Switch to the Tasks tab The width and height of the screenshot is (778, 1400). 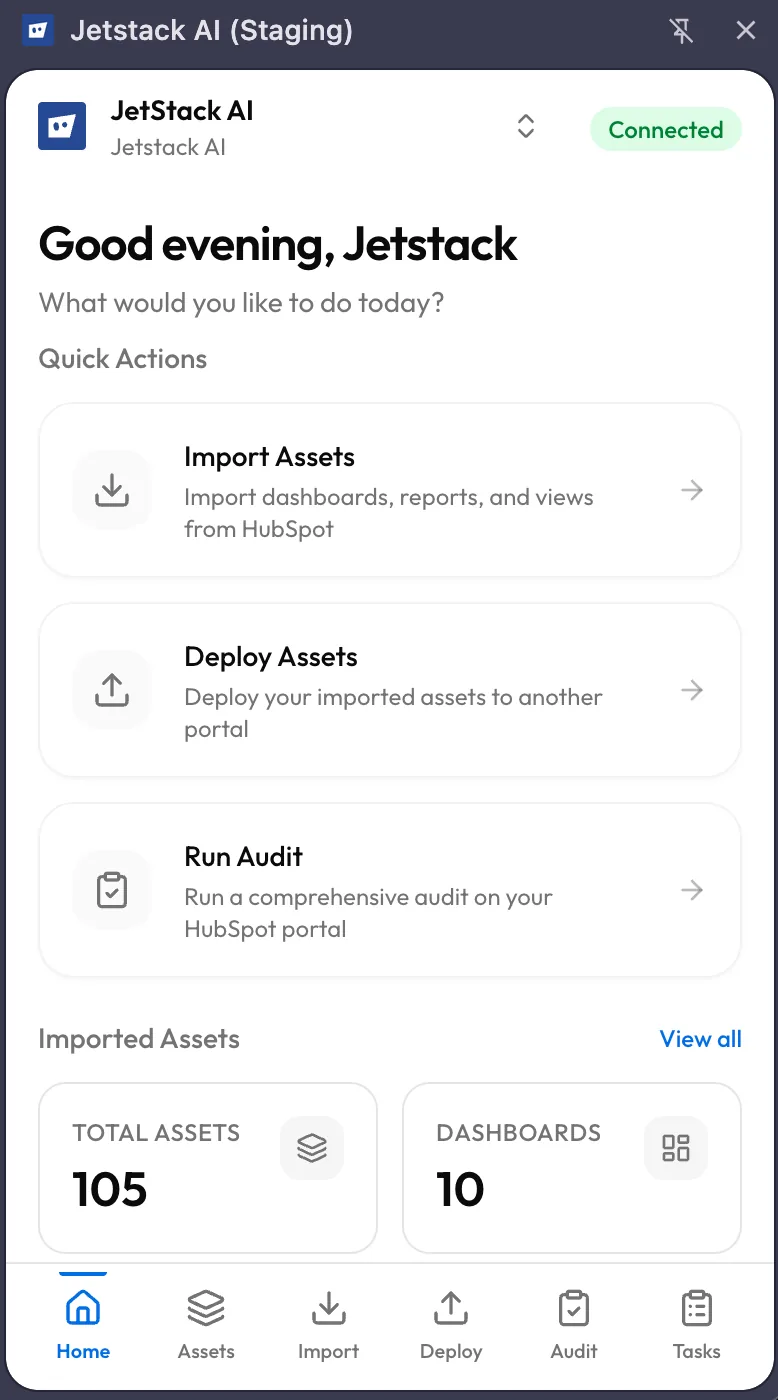coord(697,1325)
